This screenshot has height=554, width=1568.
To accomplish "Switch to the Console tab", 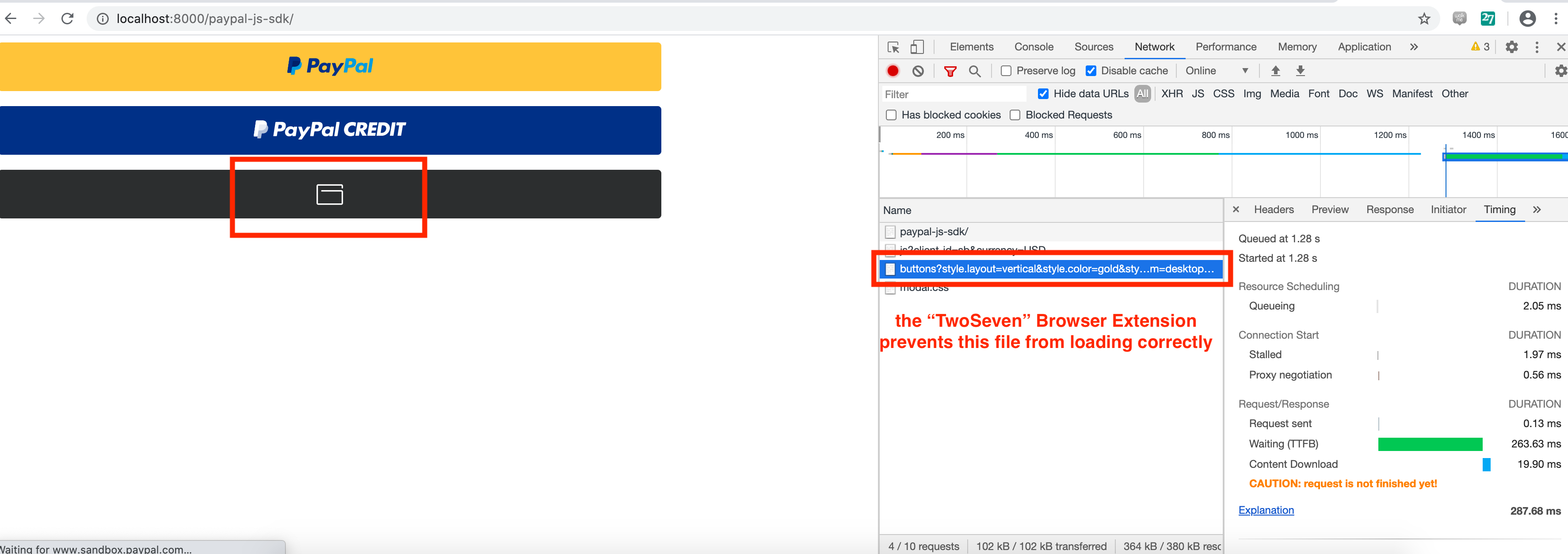I will click(x=1034, y=47).
